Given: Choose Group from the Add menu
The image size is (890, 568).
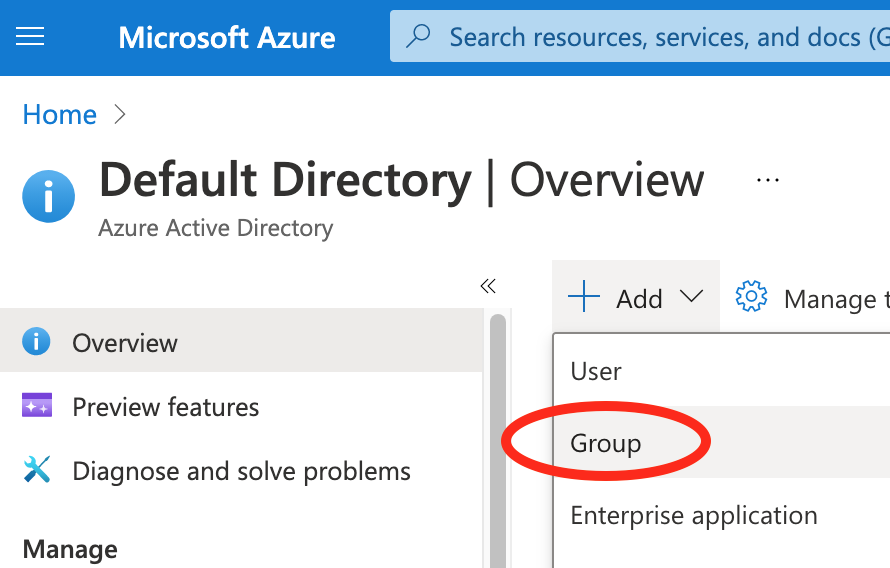Looking at the screenshot, I should pyautogui.click(x=606, y=443).
